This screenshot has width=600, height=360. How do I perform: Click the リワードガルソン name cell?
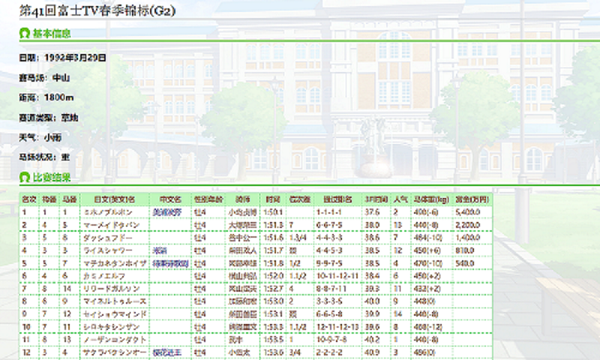click(114, 289)
